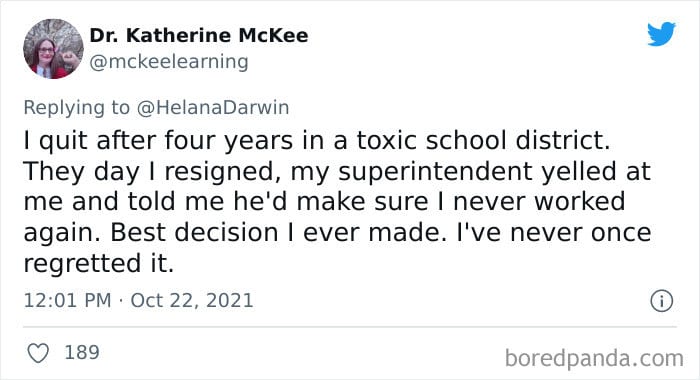Click the "Replying to" label
The image size is (700, 380).
[76, 108]
